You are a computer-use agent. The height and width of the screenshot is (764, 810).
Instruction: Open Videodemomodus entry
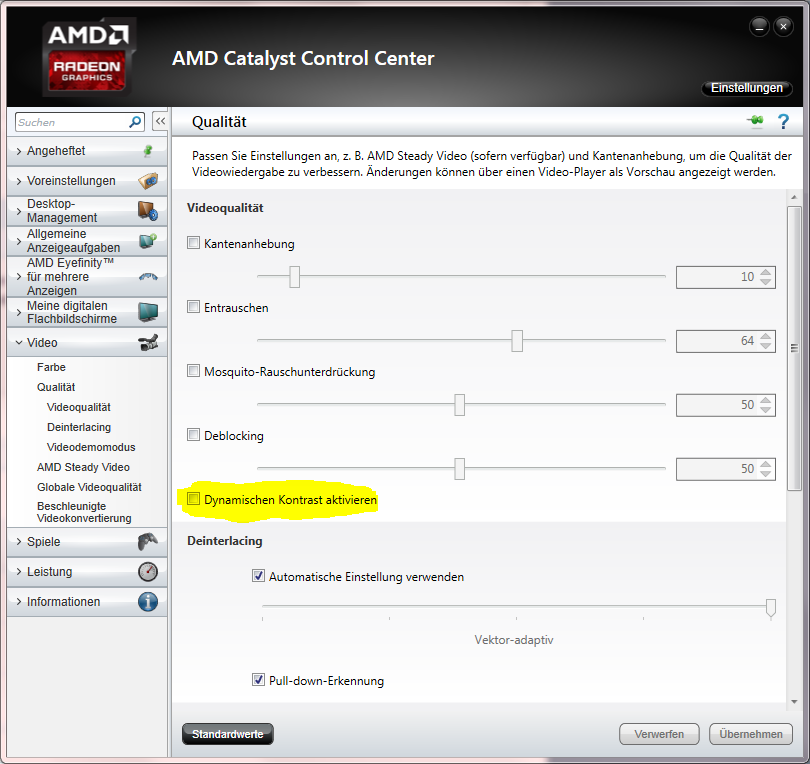click(91, 447)
